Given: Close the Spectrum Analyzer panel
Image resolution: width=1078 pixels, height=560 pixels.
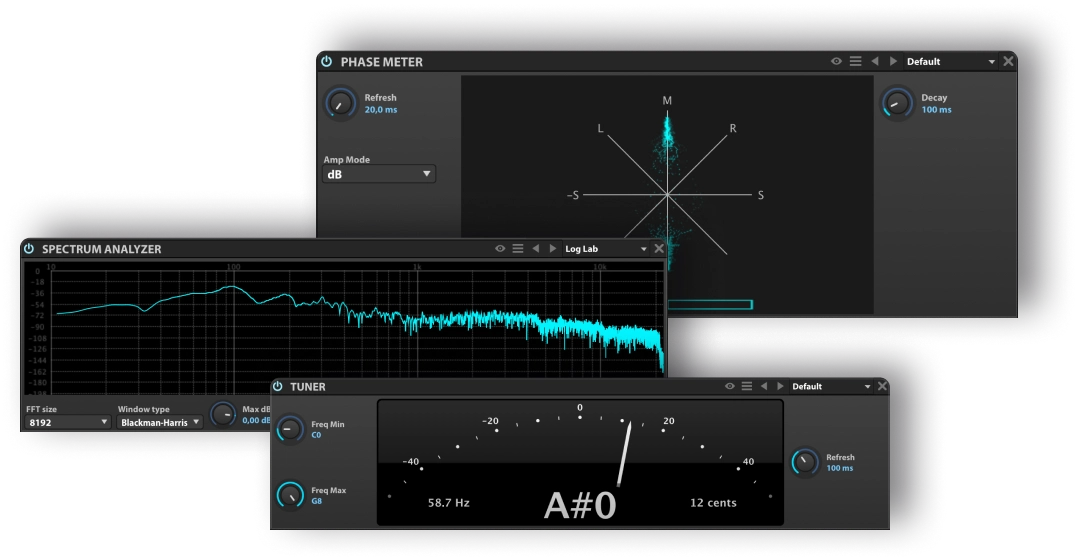Looking at the screenshot, I should [658, 249].
